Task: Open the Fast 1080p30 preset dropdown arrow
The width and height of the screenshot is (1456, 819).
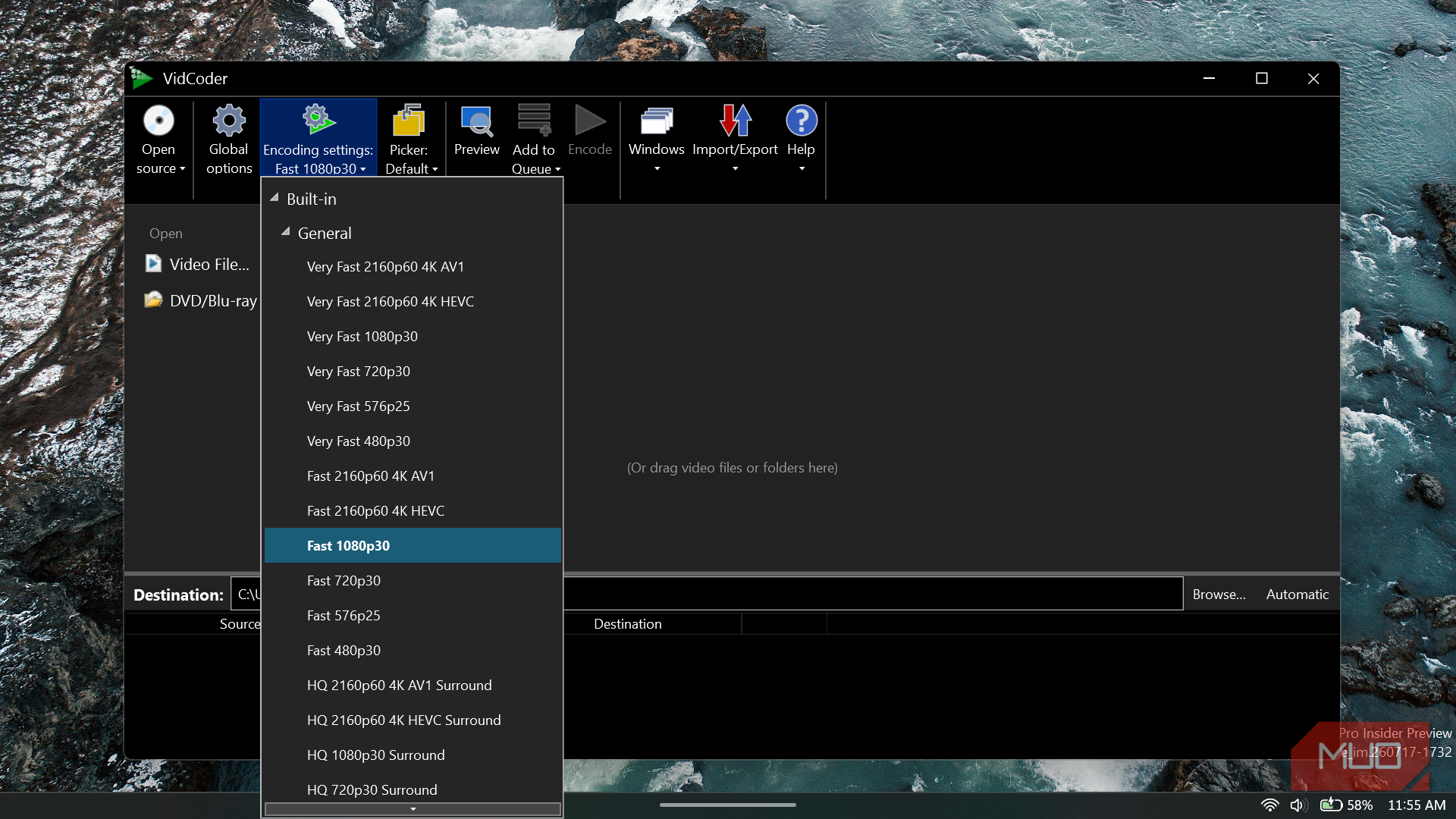Action: (363, 169)
